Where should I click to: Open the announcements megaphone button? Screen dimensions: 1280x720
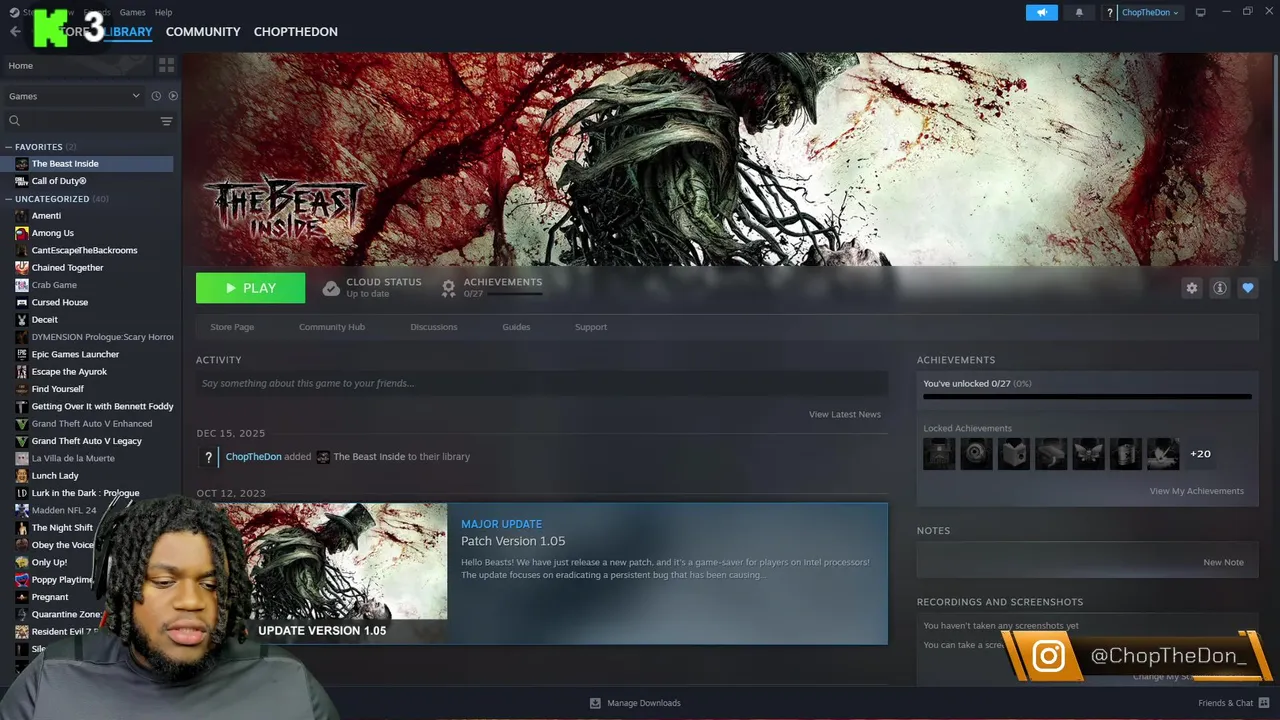click(1041, 12)
